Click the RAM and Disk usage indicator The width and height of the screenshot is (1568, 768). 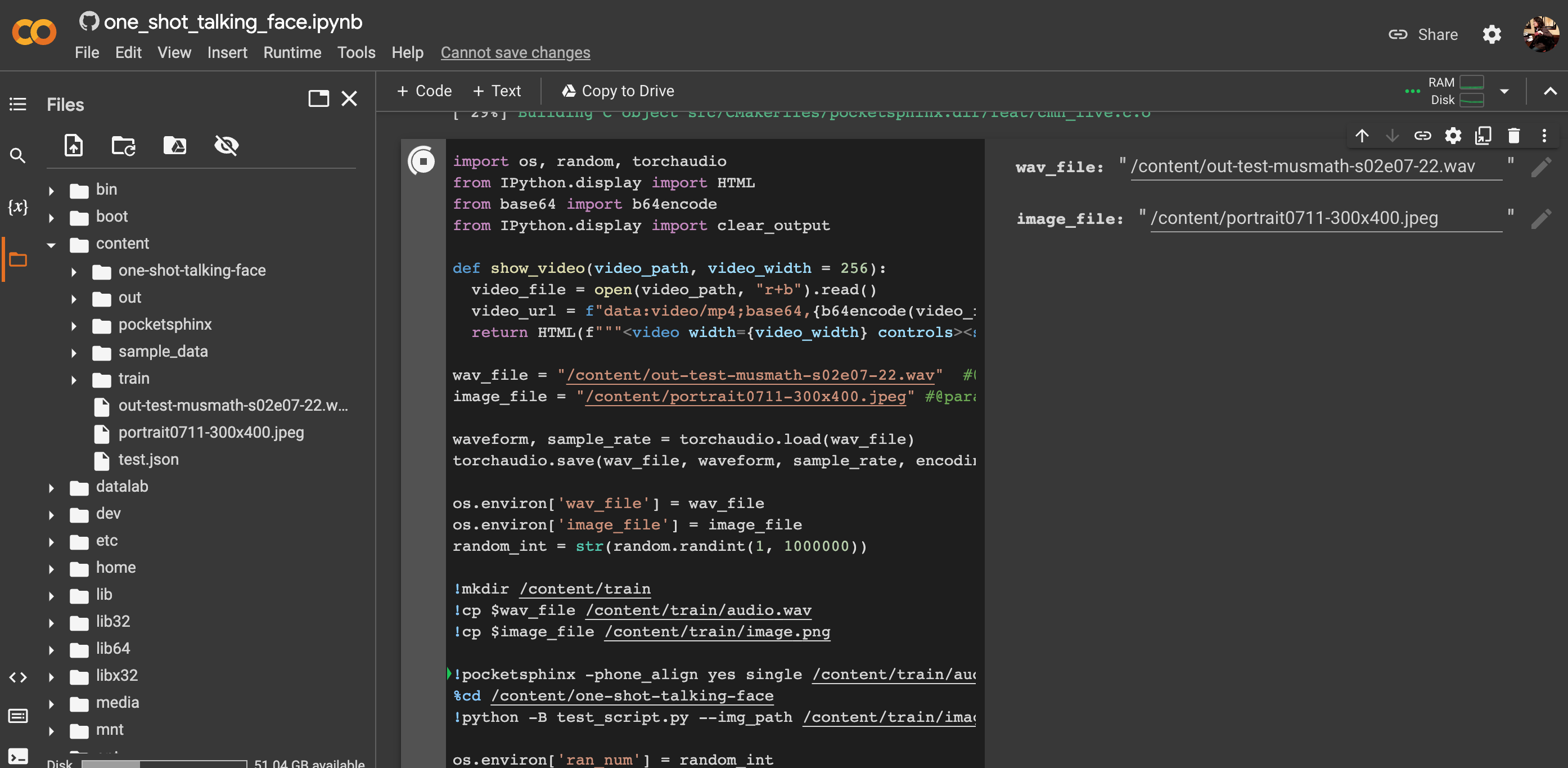point(1456,91)
